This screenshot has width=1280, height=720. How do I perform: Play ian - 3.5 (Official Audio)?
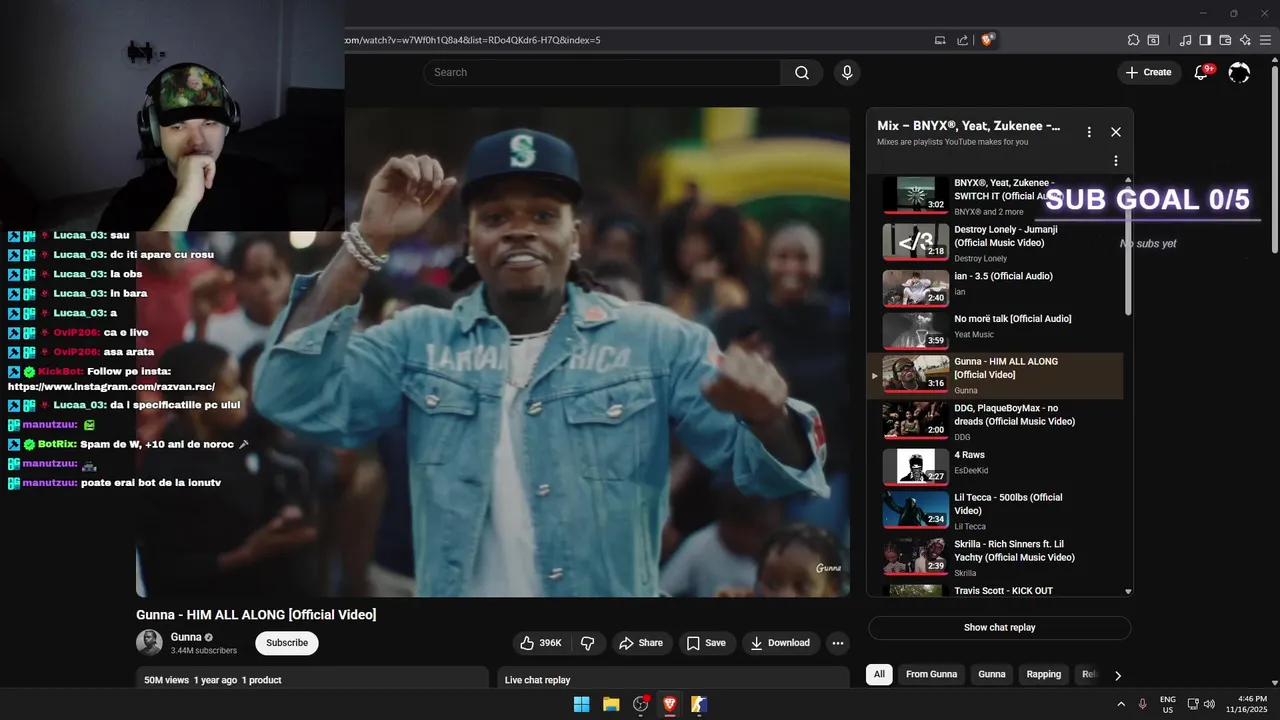995,289
